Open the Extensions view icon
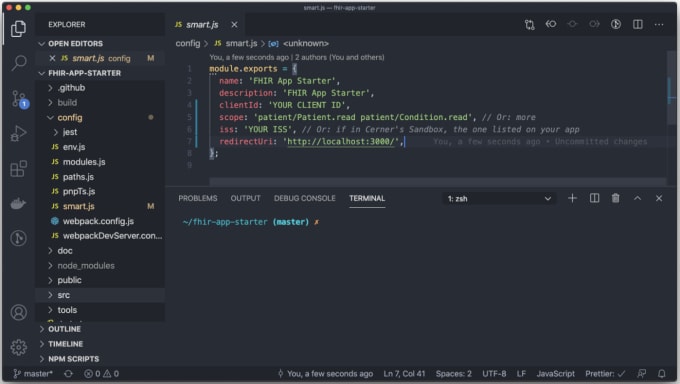Viewport: 680px width, 384px height. [x=18, y=168]
